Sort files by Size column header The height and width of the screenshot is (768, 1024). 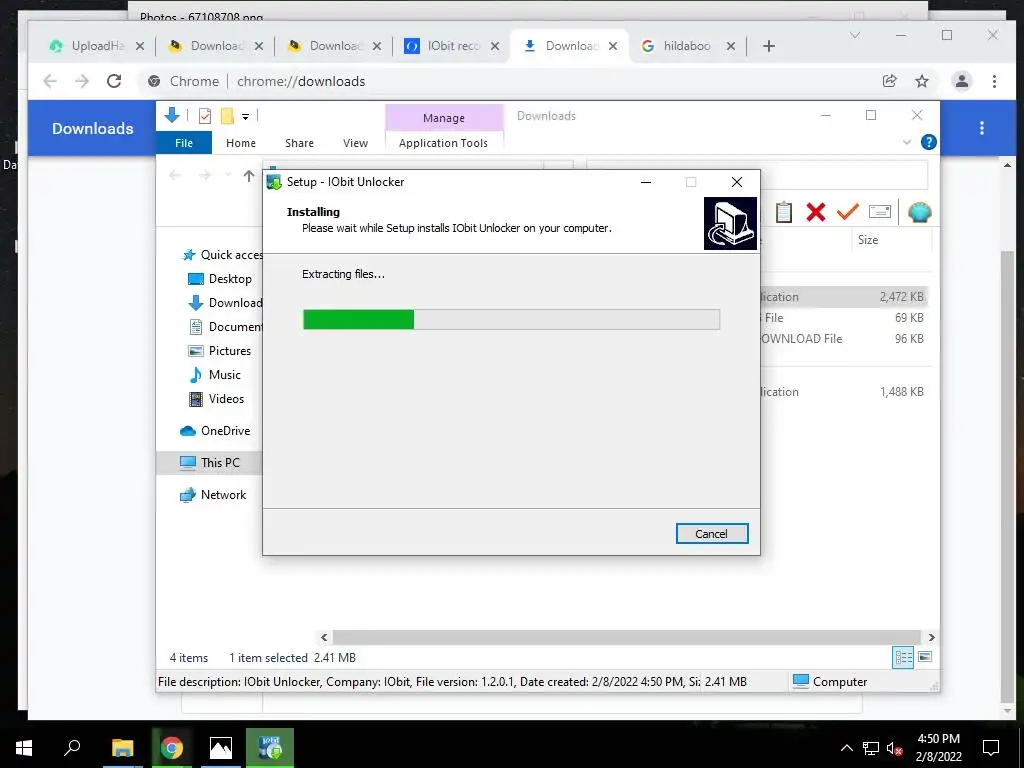[868, 240]
